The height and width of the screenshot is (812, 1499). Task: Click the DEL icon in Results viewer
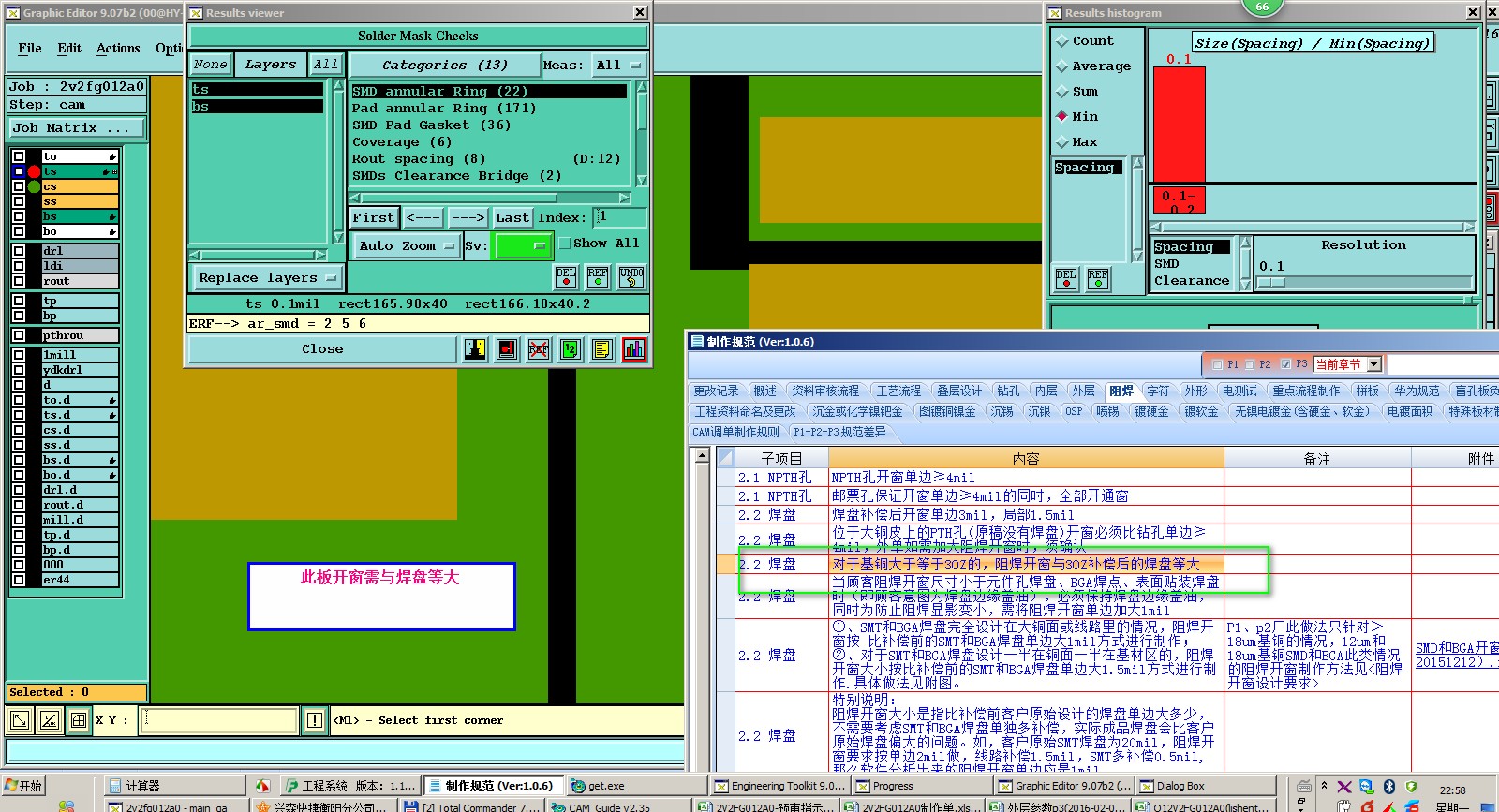point(566,277)
